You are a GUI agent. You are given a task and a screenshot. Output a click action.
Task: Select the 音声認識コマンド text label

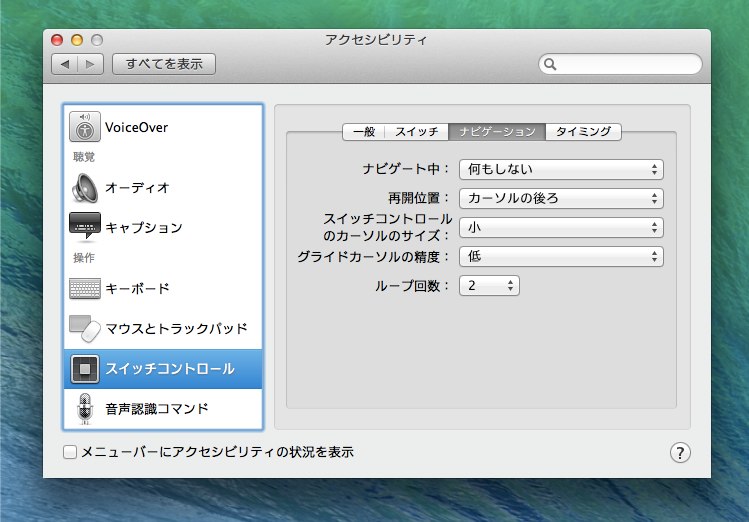pos(157,409)
